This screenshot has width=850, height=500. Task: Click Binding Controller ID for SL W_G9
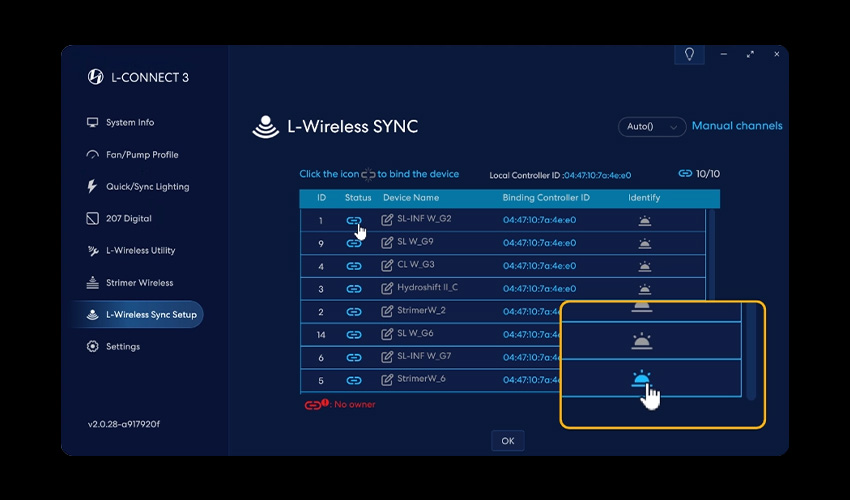[539, 243]
